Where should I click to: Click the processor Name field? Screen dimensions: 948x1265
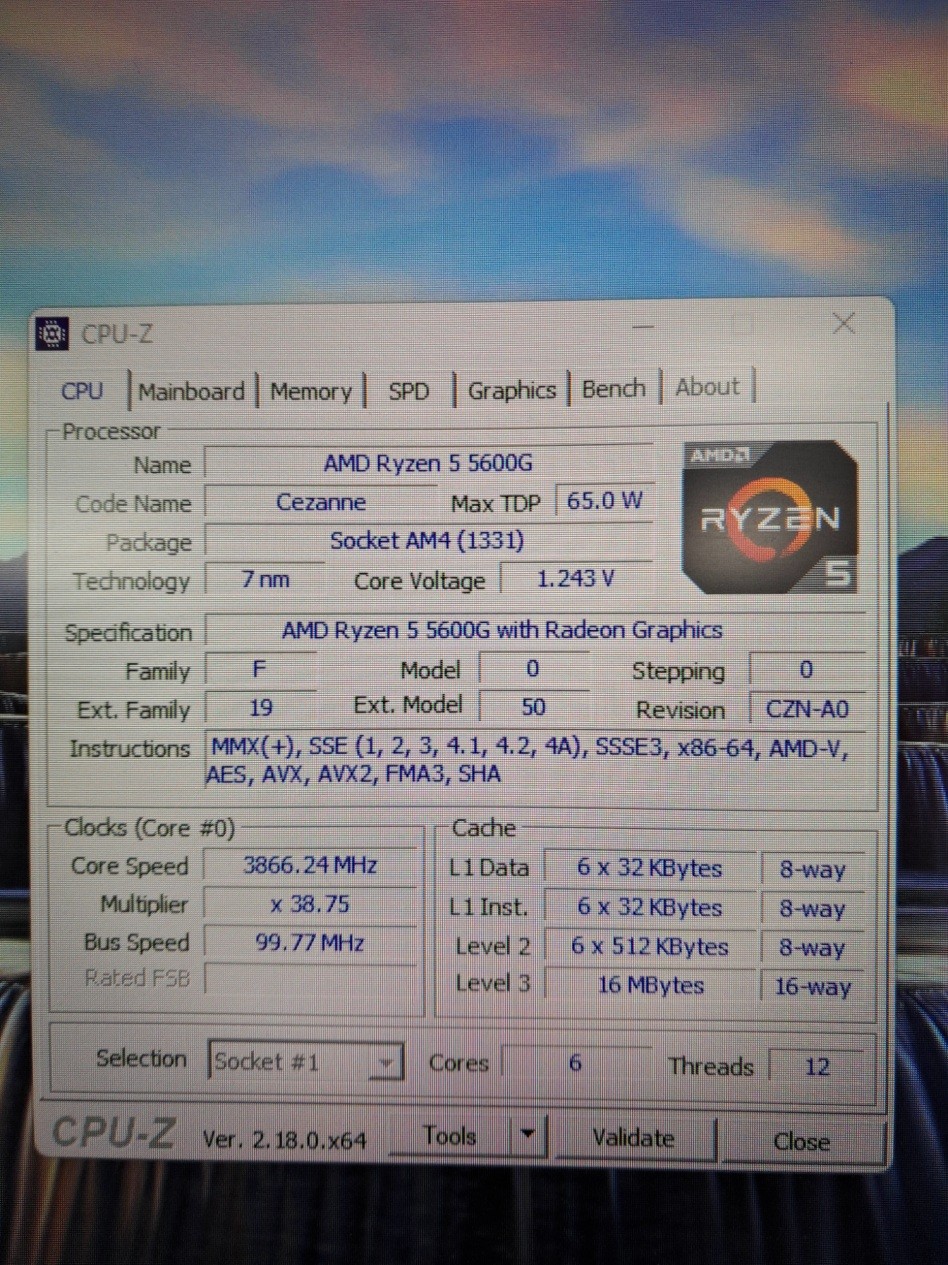[428, 464]
